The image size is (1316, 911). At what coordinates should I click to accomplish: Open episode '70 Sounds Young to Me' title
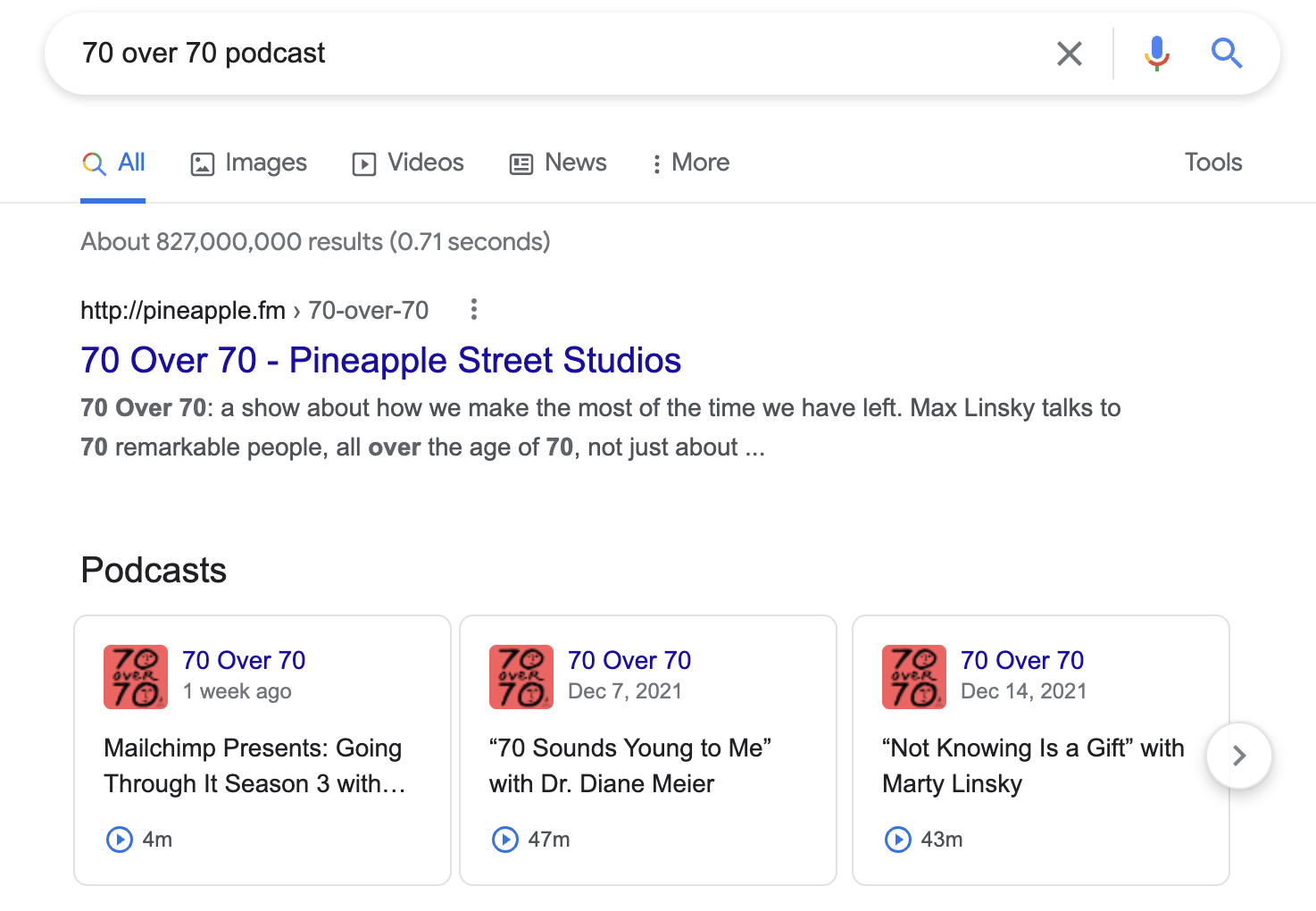(x=630, y=765)
